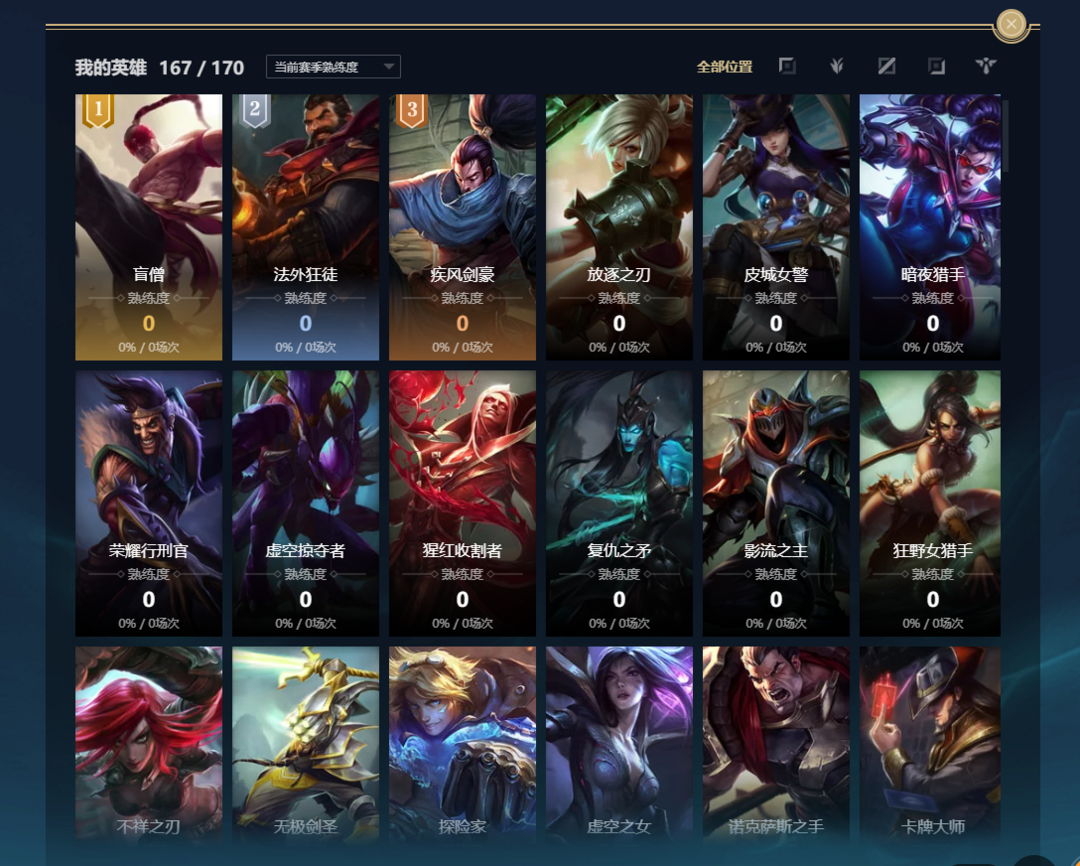Screen dimensions: 1080x866
Task: Filter champions by bottom lane position icon
Action: [x=937, y=66]
